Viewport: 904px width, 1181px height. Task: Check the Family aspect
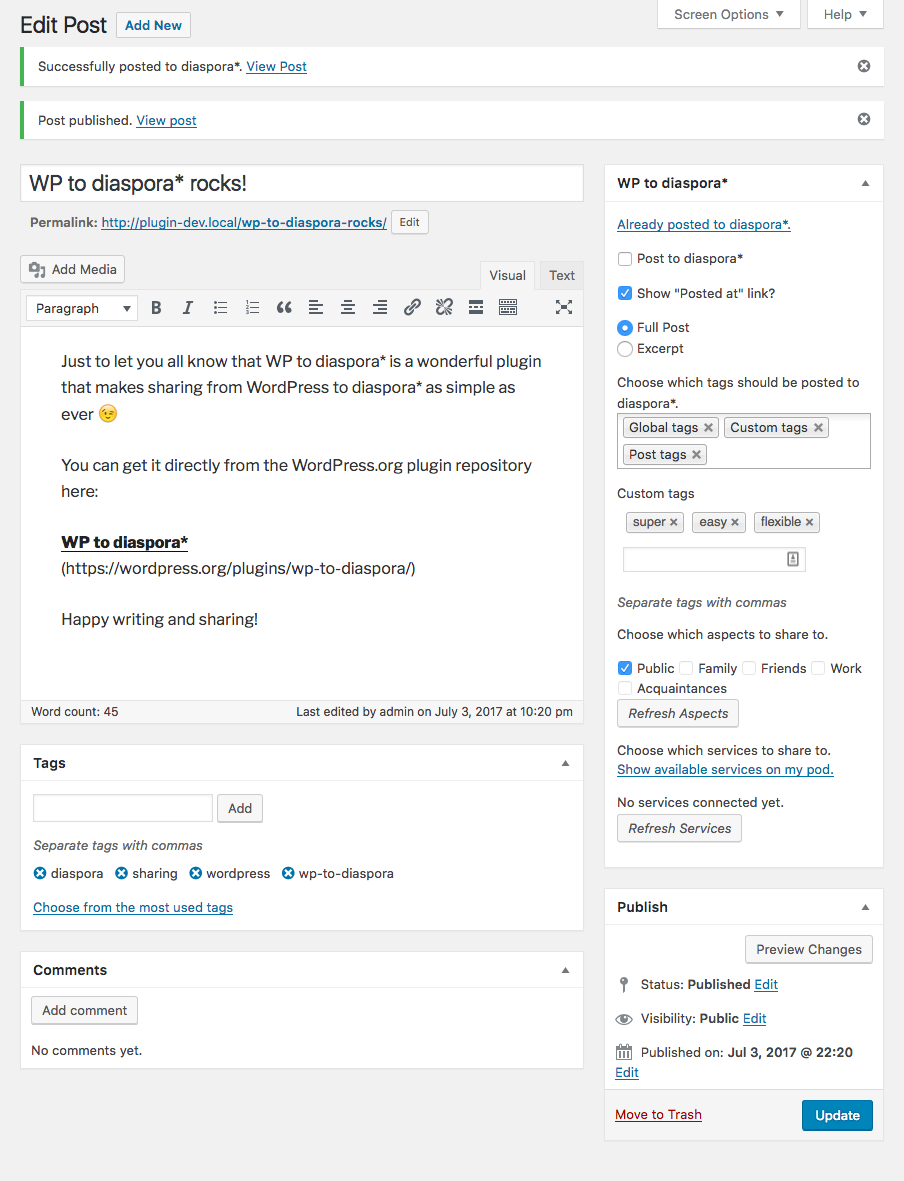(686, 668)
